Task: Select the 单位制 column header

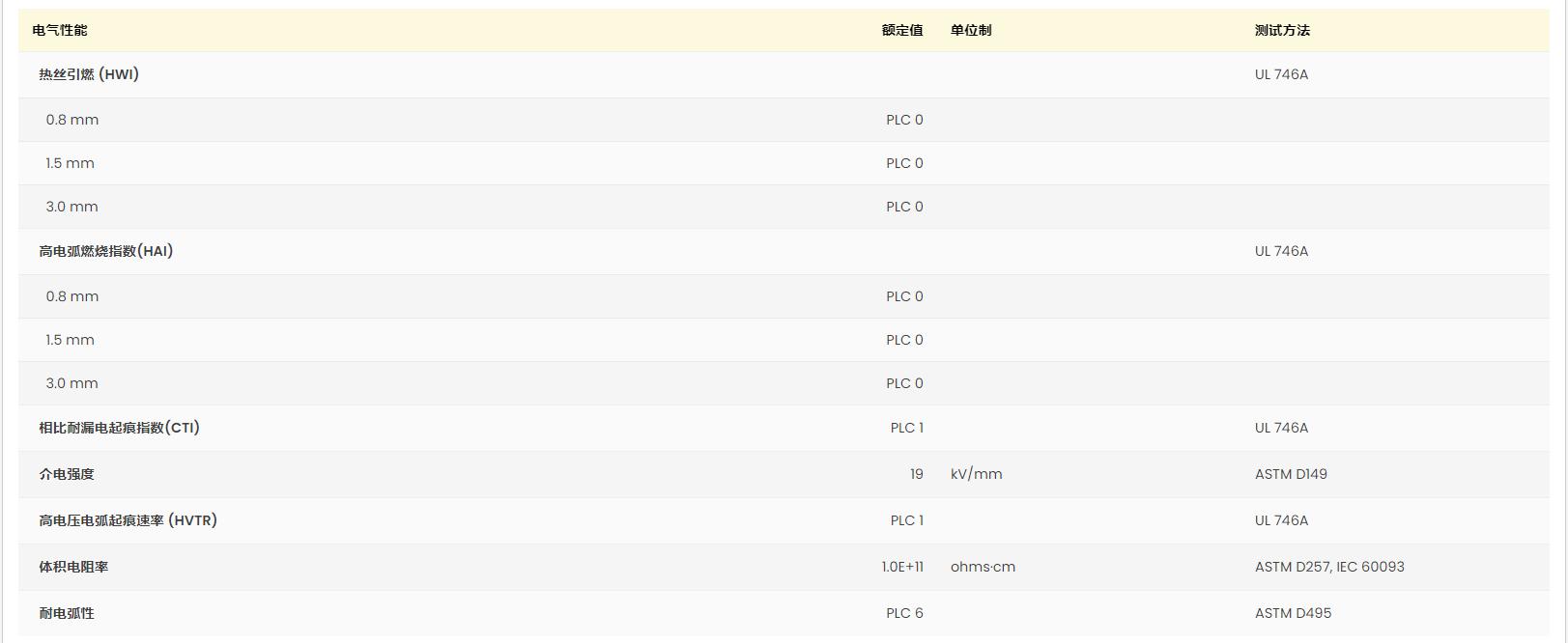Action: pyautogui.click(x=970, y=30)
